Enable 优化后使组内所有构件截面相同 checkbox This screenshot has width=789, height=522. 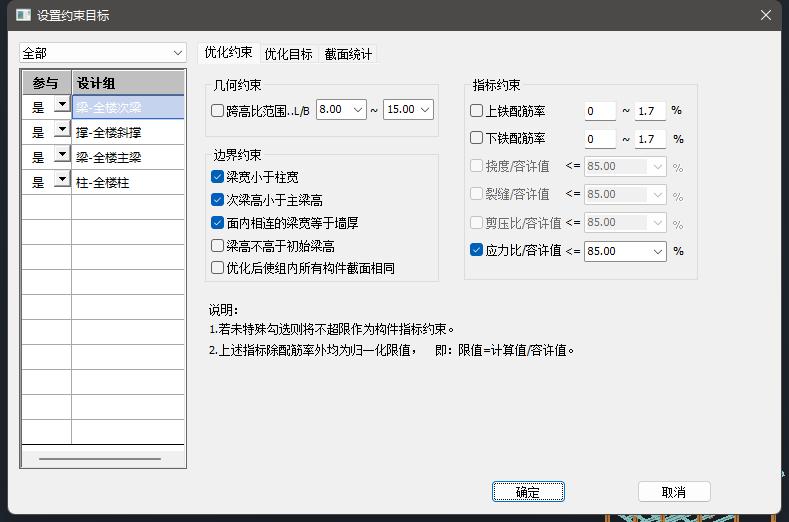click(217, 268)
